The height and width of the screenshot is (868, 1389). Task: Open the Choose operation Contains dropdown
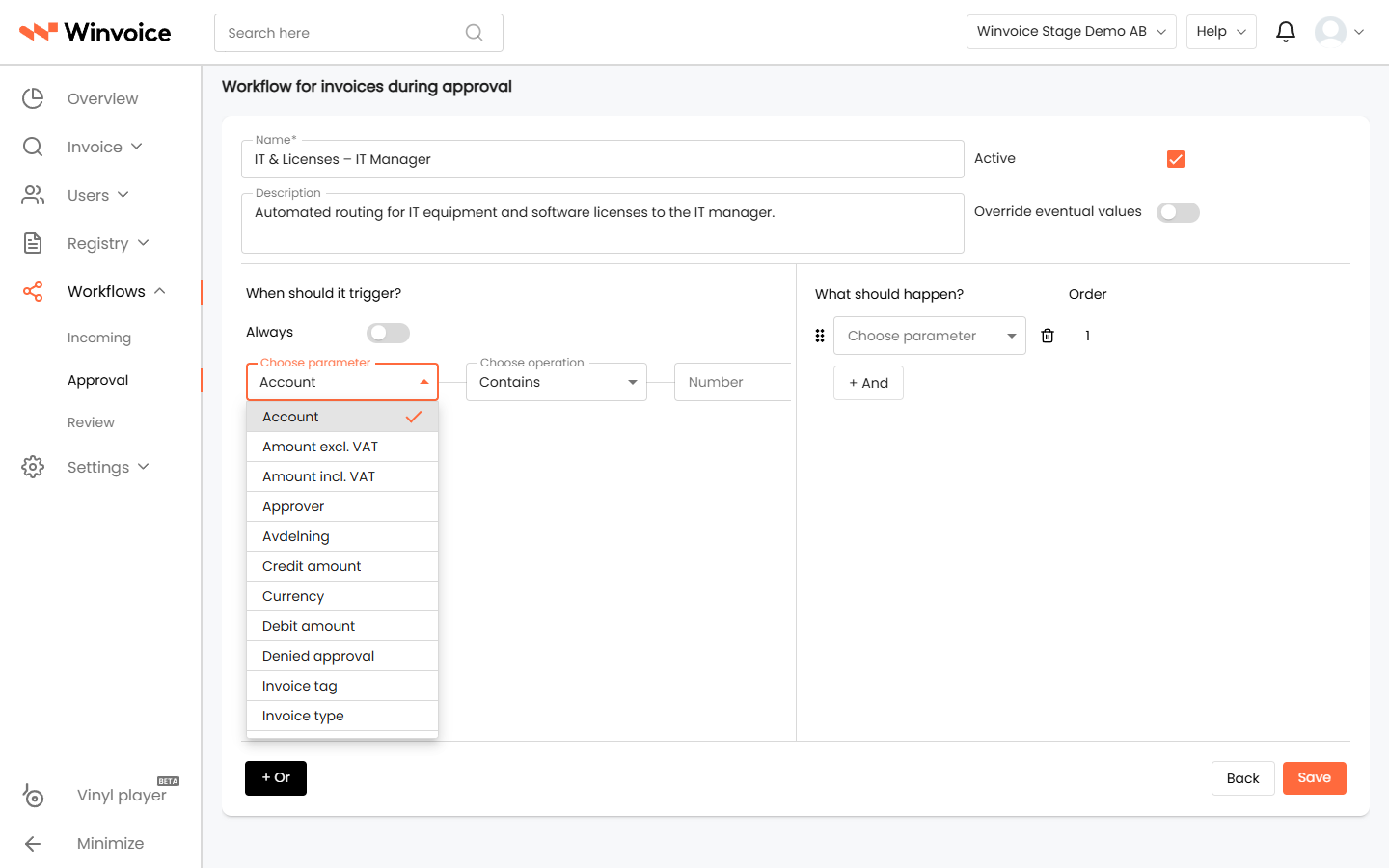pos(557,382)
